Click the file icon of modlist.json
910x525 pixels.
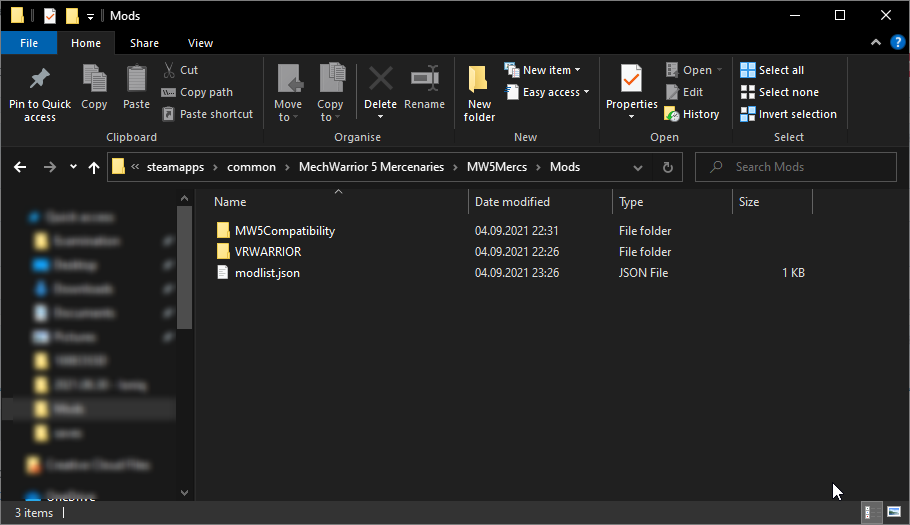tap(222, 273)
